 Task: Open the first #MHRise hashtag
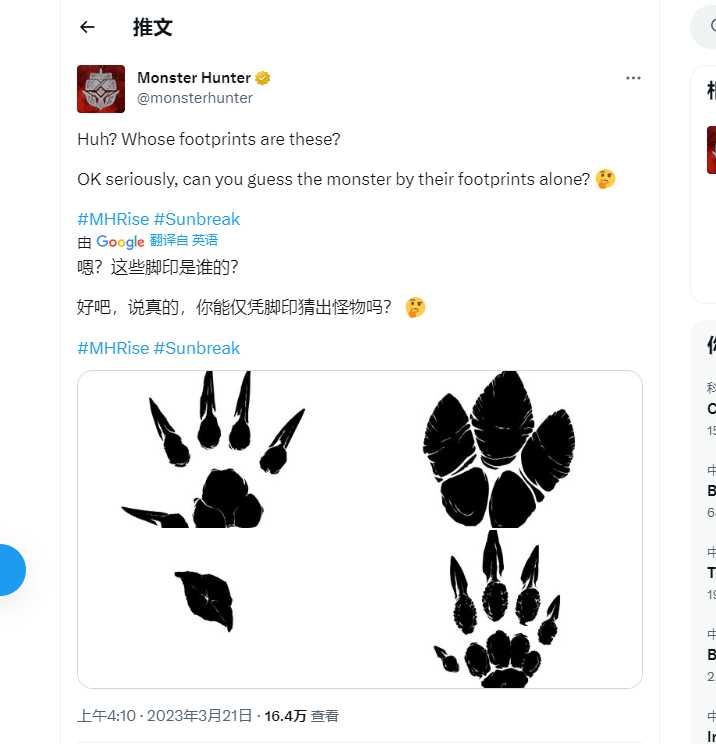[x=113, y=219]
